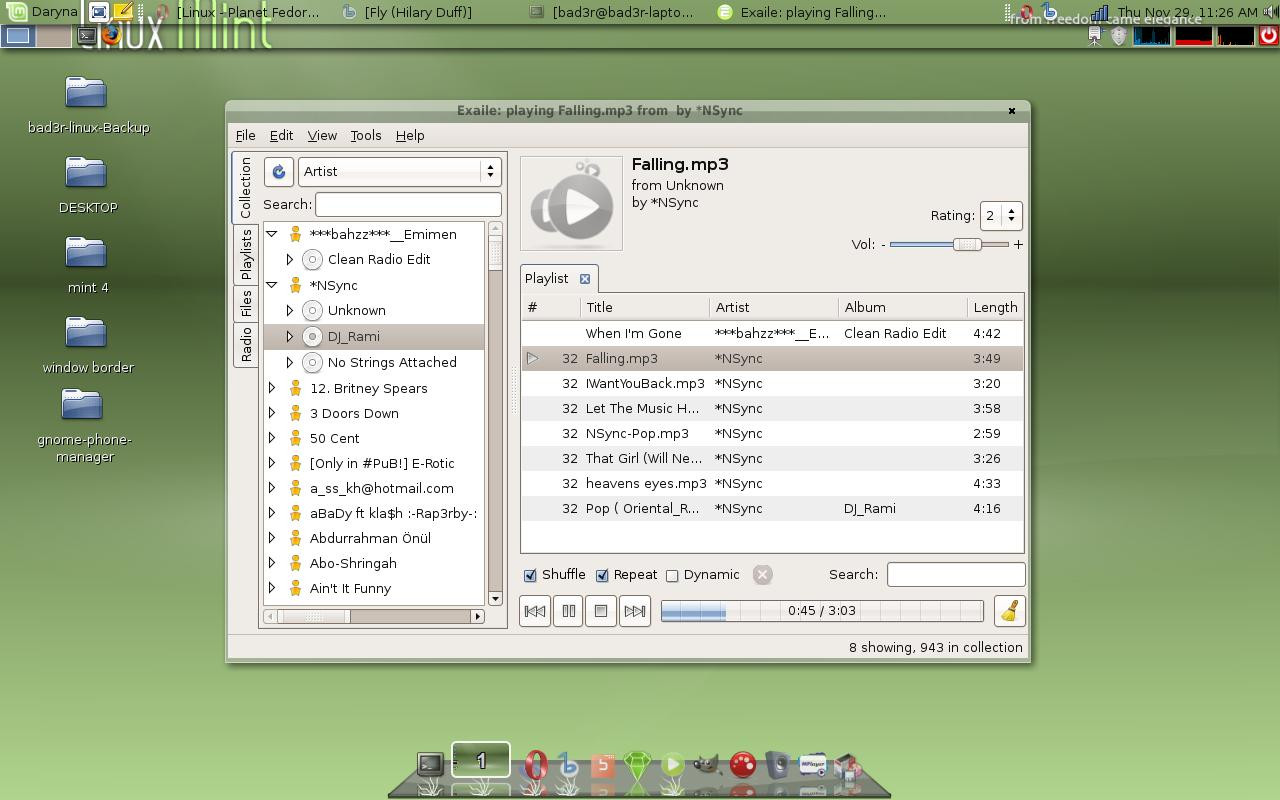Viewport: 1280px width, 800px height.
Task: Click artist icon beside 50 Cent
Action: point(296,438)
